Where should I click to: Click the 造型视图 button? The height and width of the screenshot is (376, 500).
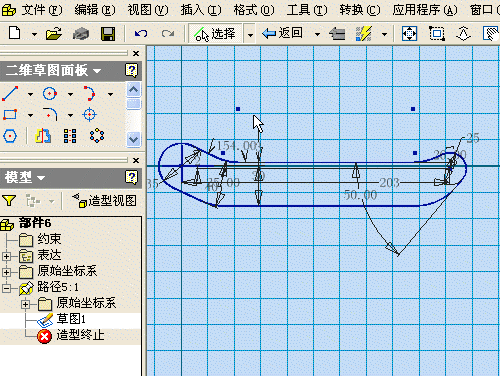click(104, 201)
